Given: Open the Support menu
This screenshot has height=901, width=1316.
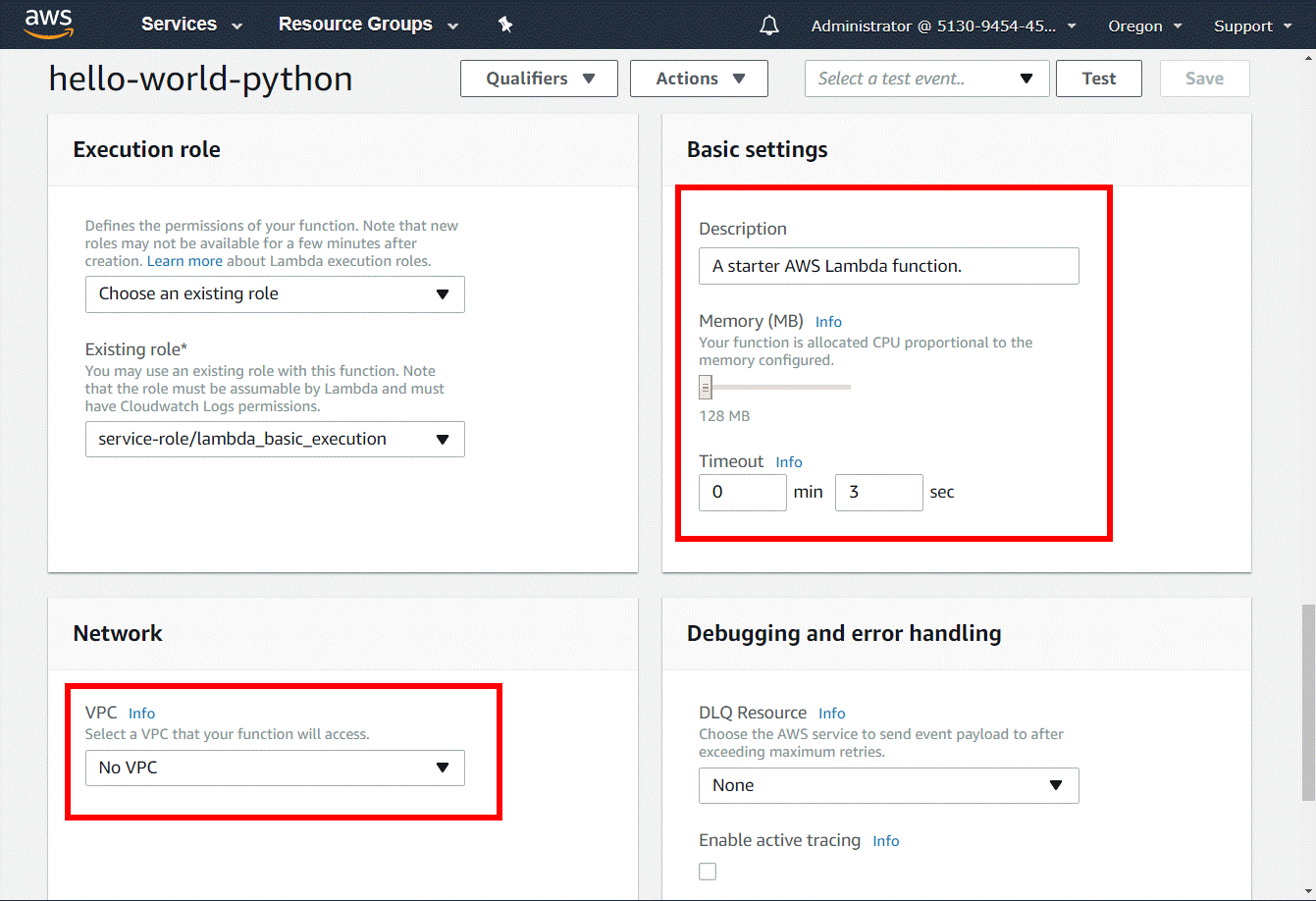Looking at the screenshot, I should (1252, 26).
